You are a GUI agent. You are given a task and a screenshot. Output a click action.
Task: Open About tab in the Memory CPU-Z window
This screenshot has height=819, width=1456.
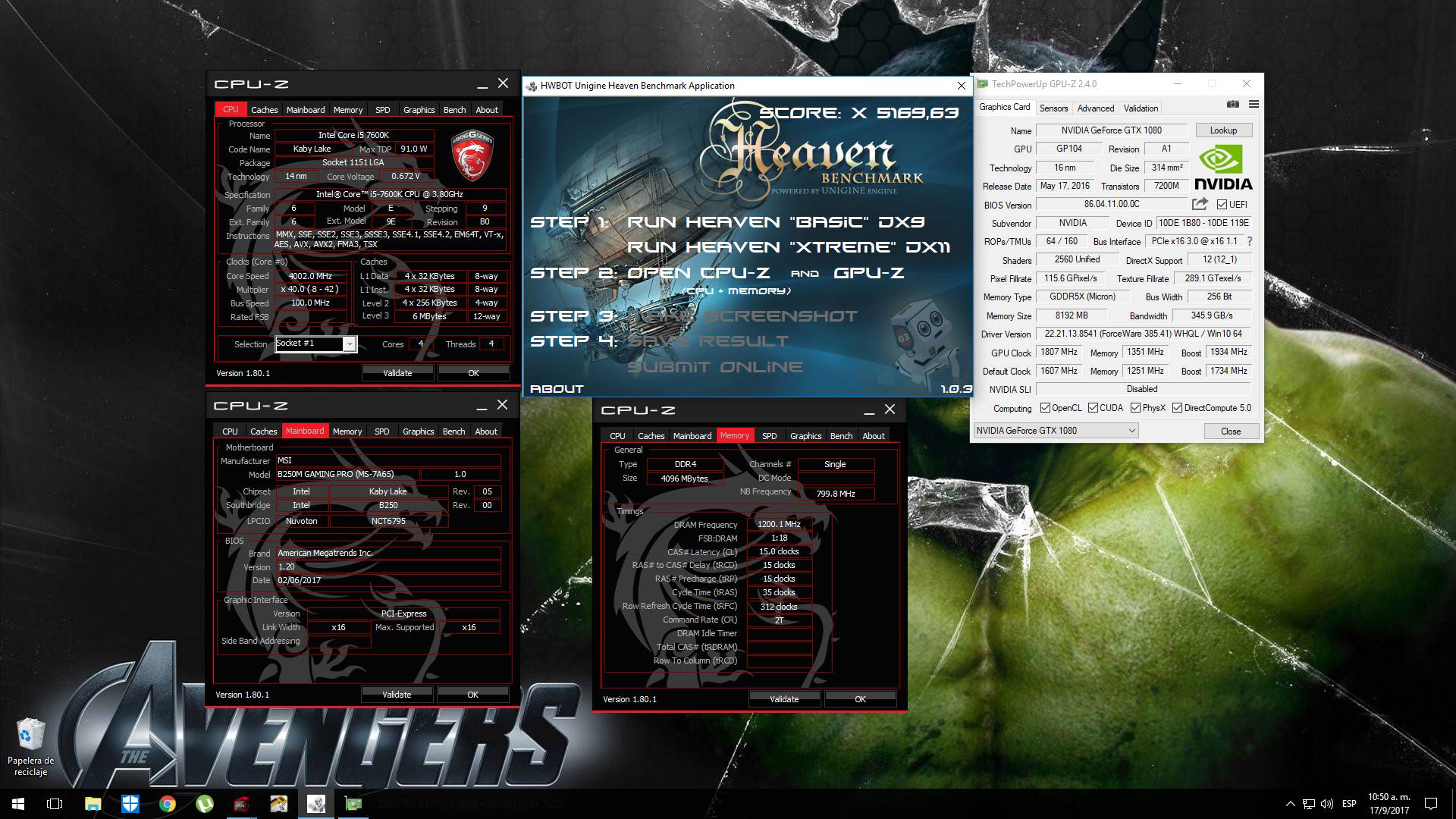[x=874, y=436]
